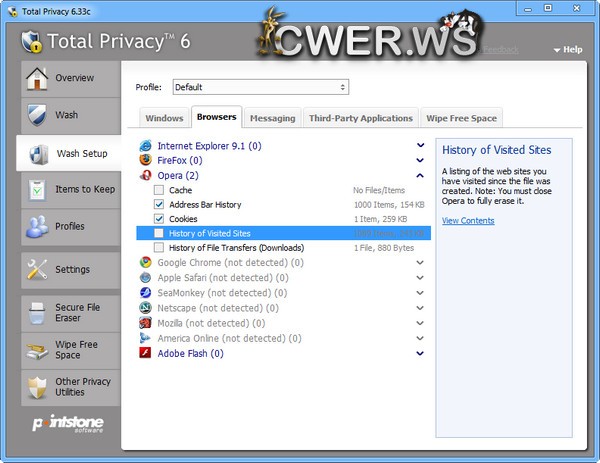Open the Help menu
The width and height of the screenshot is (600, 463).
tap(567, 49)
